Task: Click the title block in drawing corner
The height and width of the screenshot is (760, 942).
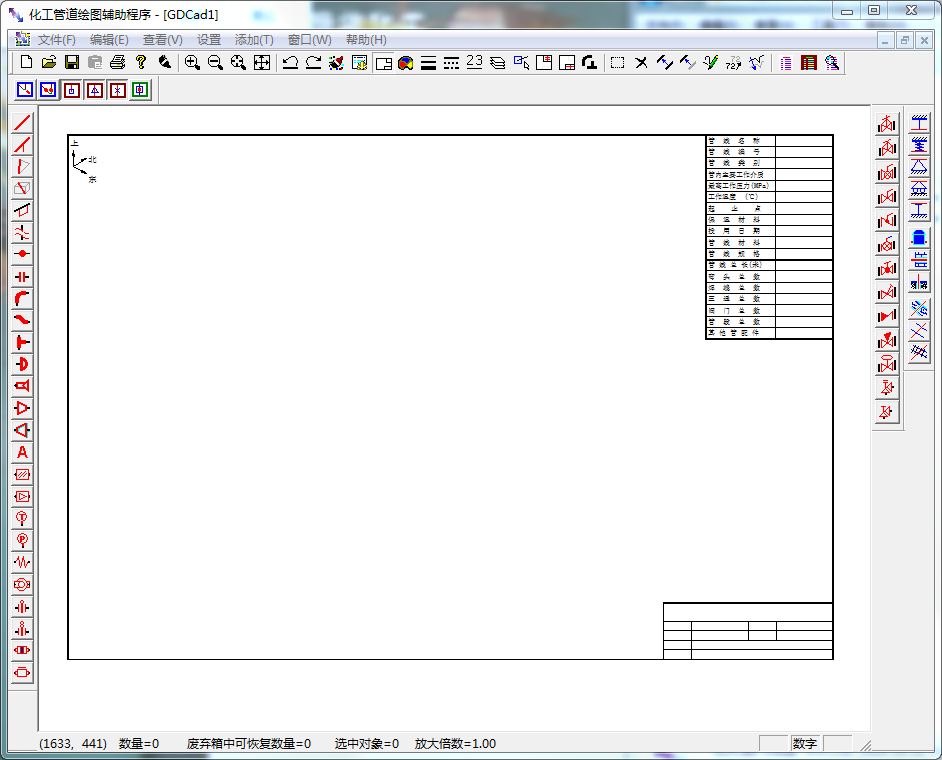Action: point(748,631)
